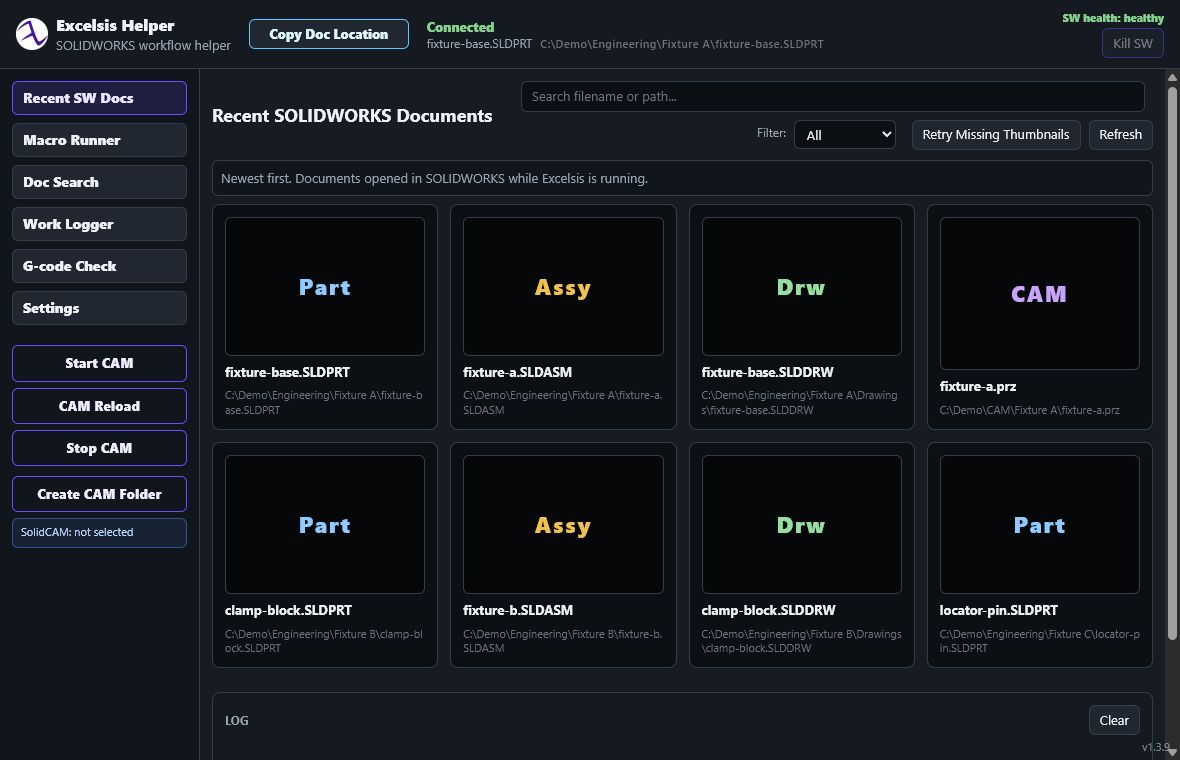Select fixture-base.SLDPRT Part thumbnail
The width and height of the screenshot is (1180, 760).
(325, 287)
